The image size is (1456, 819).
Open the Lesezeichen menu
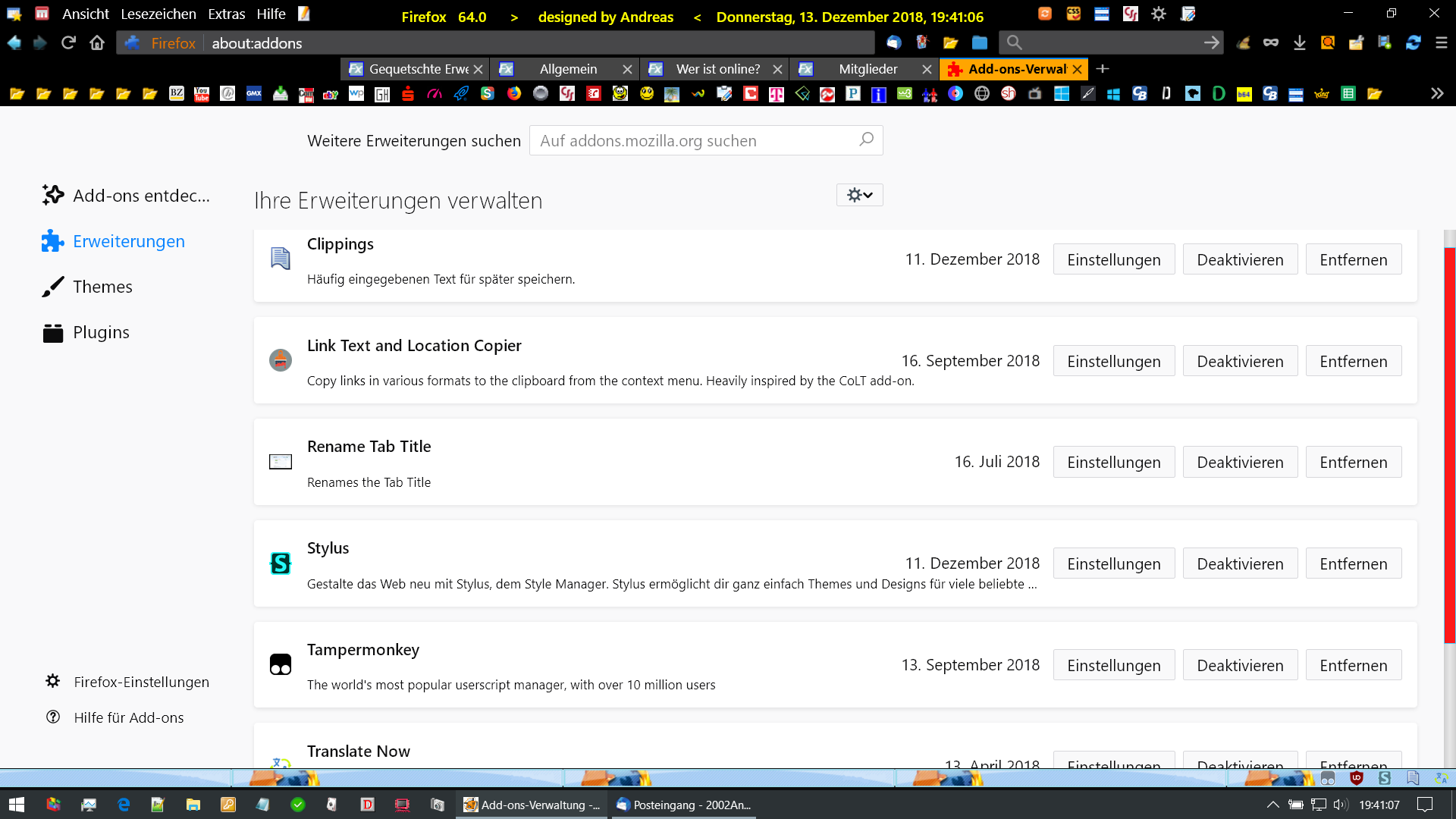[x=158, y=14]
